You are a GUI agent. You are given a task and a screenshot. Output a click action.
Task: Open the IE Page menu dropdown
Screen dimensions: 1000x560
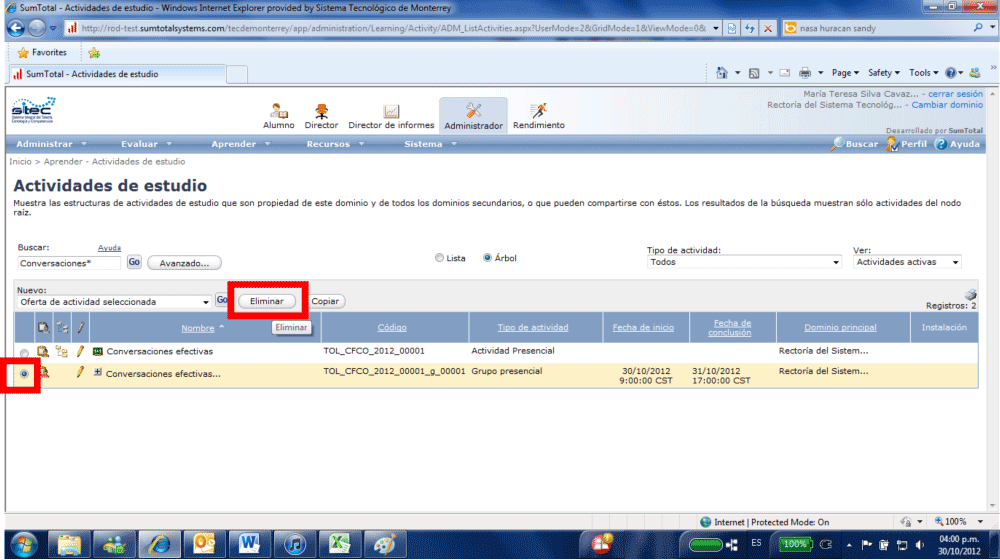tap(845, 73)
